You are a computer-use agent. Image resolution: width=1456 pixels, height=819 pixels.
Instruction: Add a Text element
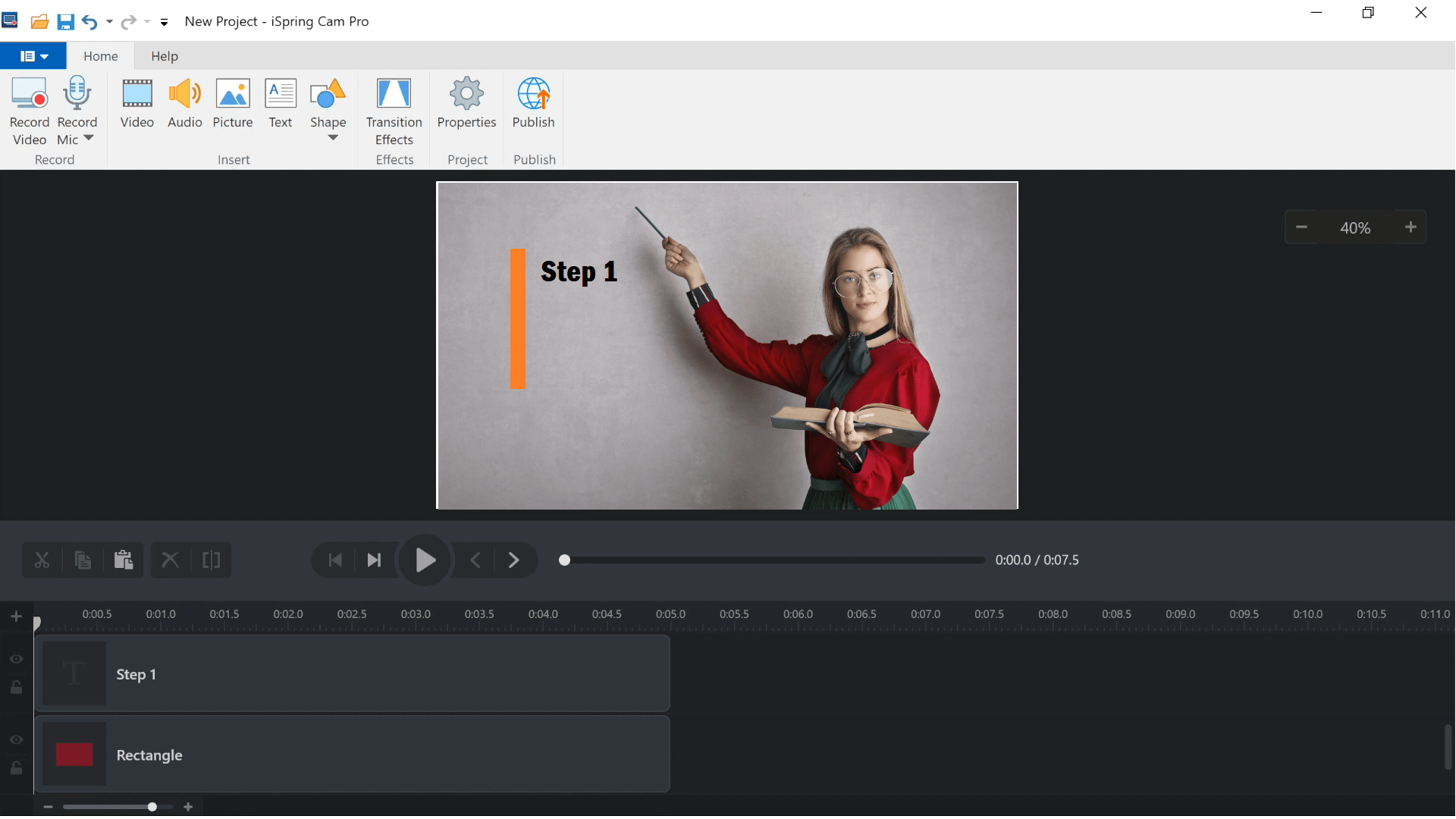(280, 104)
